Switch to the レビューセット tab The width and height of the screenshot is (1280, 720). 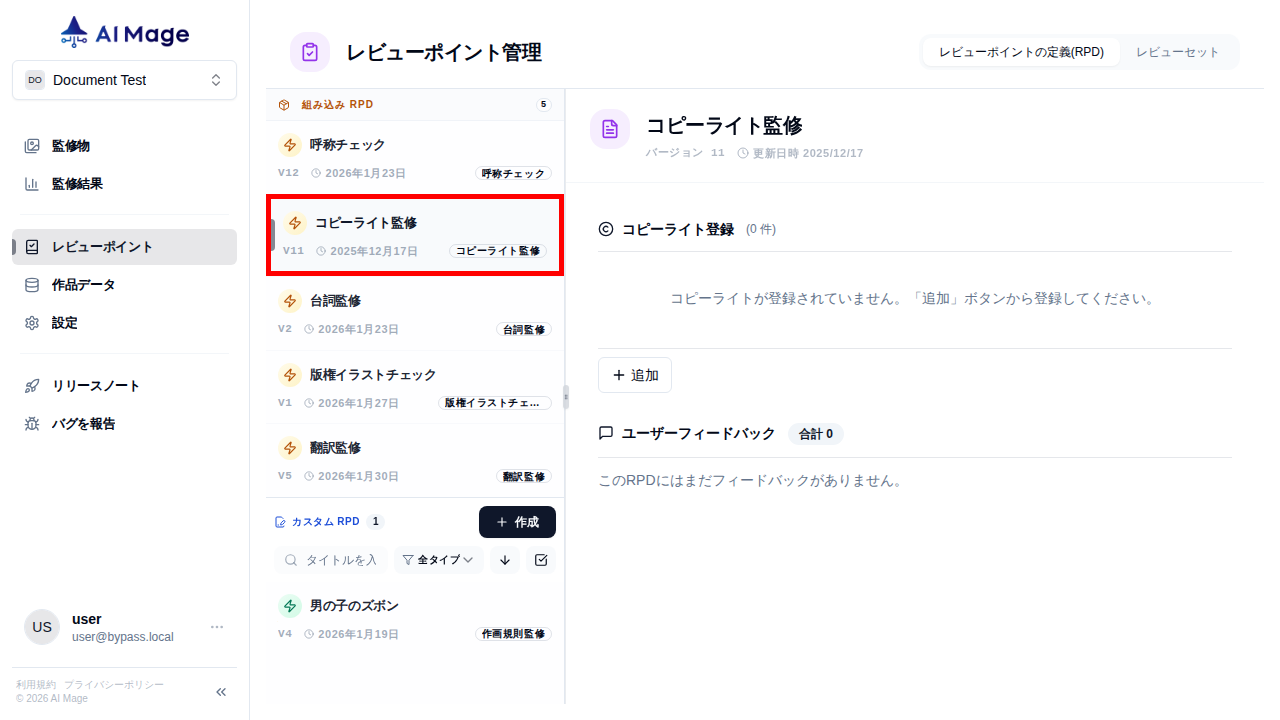point(1178,51)
